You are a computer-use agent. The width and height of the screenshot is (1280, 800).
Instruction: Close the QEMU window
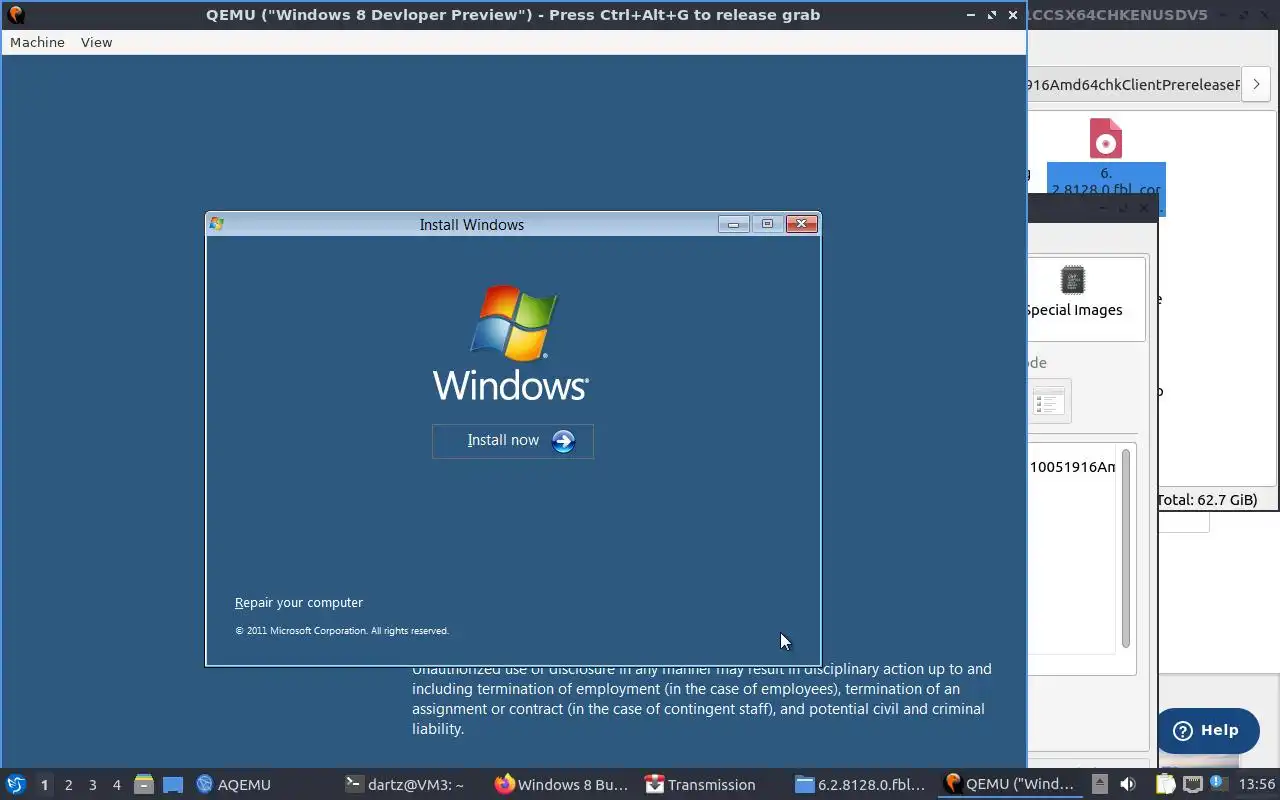[x=1013, y=15]
